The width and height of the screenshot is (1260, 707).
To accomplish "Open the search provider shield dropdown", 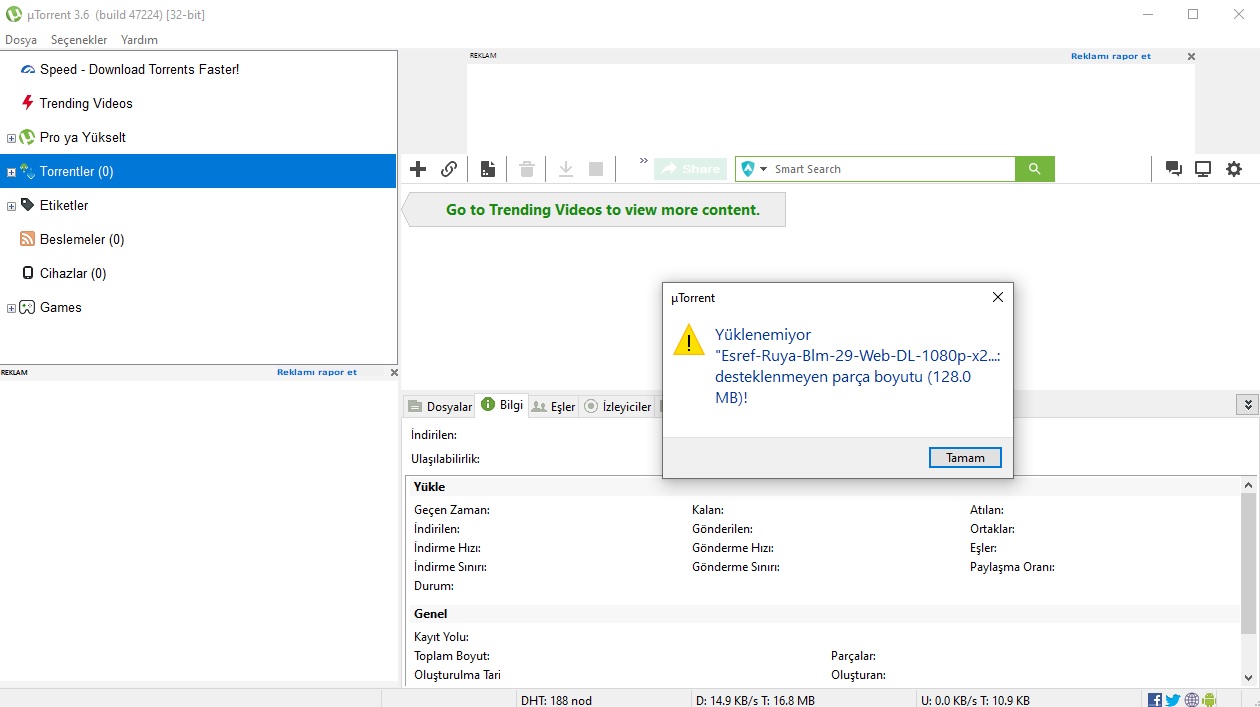I will 754,169.
